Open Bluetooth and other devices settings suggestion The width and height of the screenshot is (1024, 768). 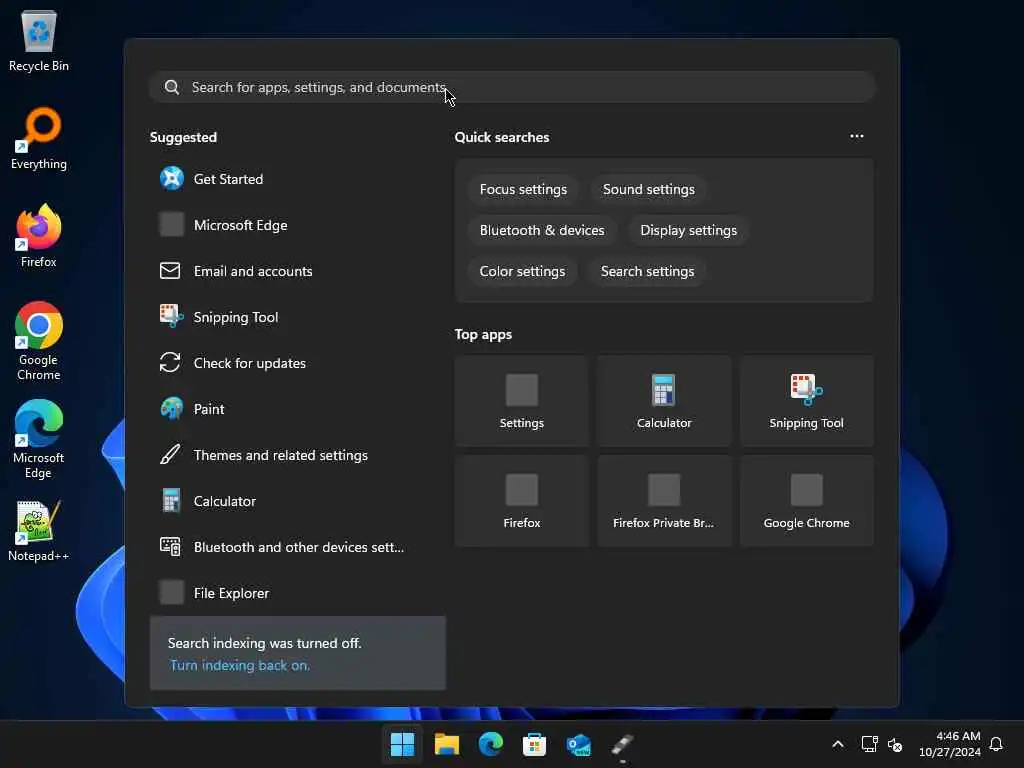297,547
